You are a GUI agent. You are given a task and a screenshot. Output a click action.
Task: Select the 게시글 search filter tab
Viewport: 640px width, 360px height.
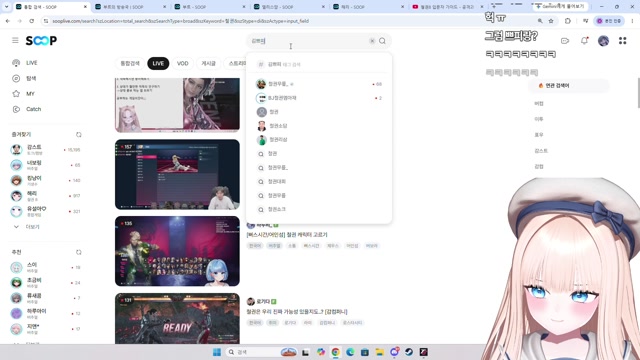[x=208, y=63]
